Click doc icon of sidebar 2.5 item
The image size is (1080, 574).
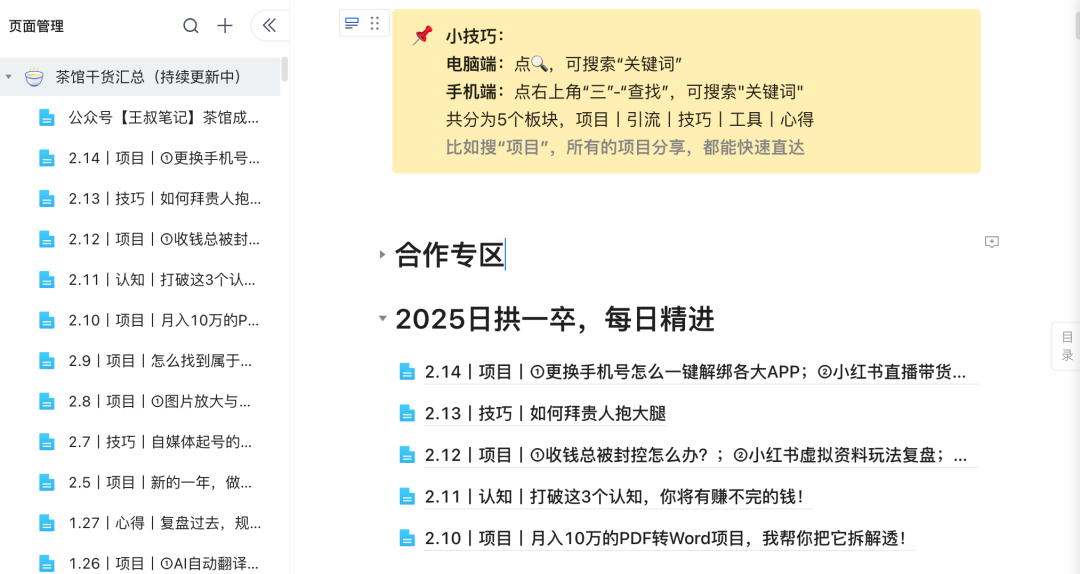point(47,482)
